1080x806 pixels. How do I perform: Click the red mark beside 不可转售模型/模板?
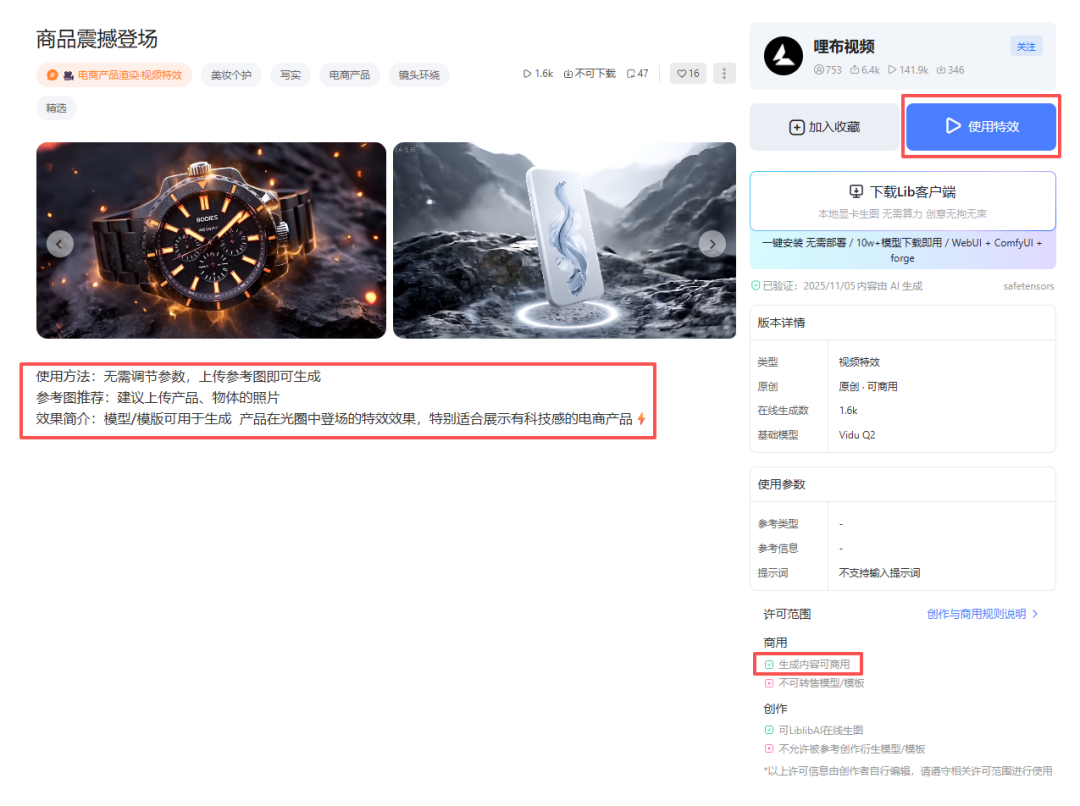point(770,682)
